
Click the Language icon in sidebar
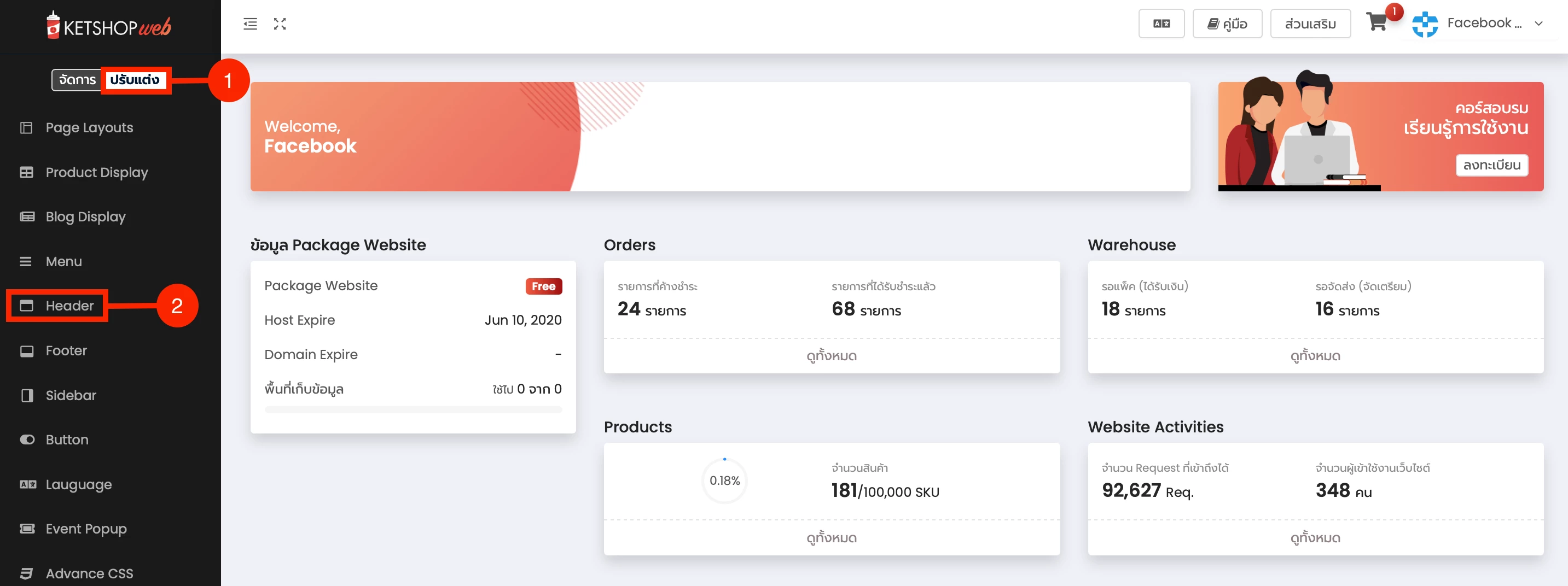(27, 484)
